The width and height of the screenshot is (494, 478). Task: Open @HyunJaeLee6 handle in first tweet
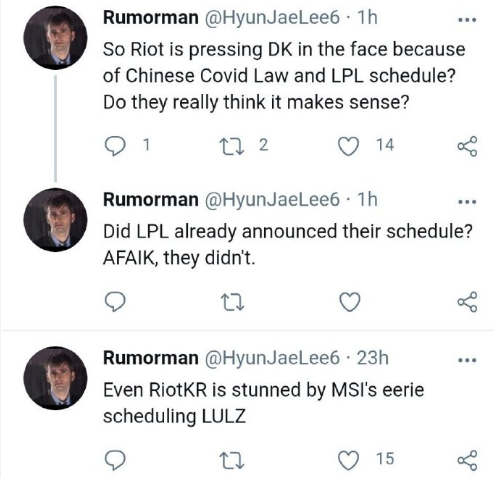272,17
